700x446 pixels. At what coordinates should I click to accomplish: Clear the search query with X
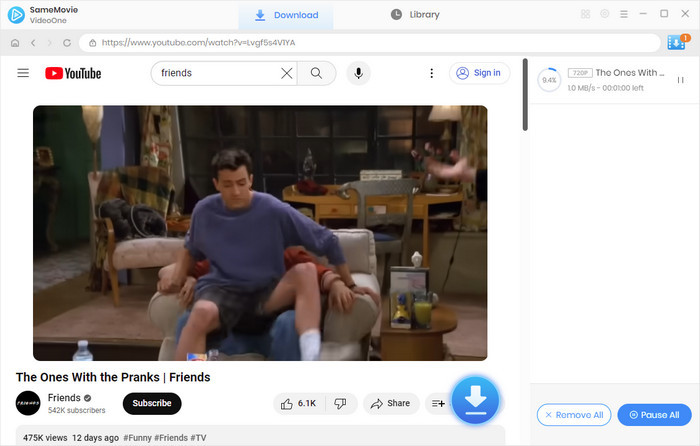287,73
